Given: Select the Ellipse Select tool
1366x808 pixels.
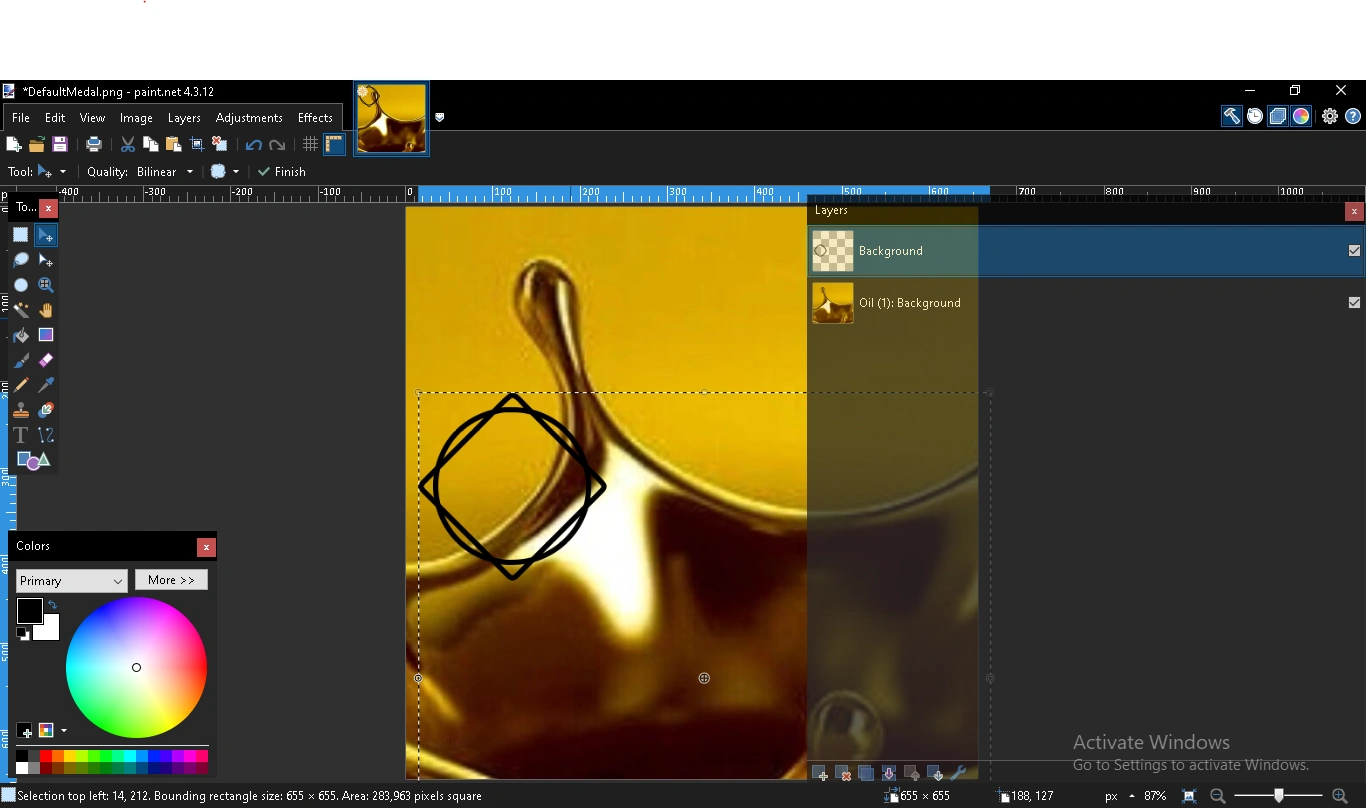Looking at the screenshot, I should (x=21, y=285).
